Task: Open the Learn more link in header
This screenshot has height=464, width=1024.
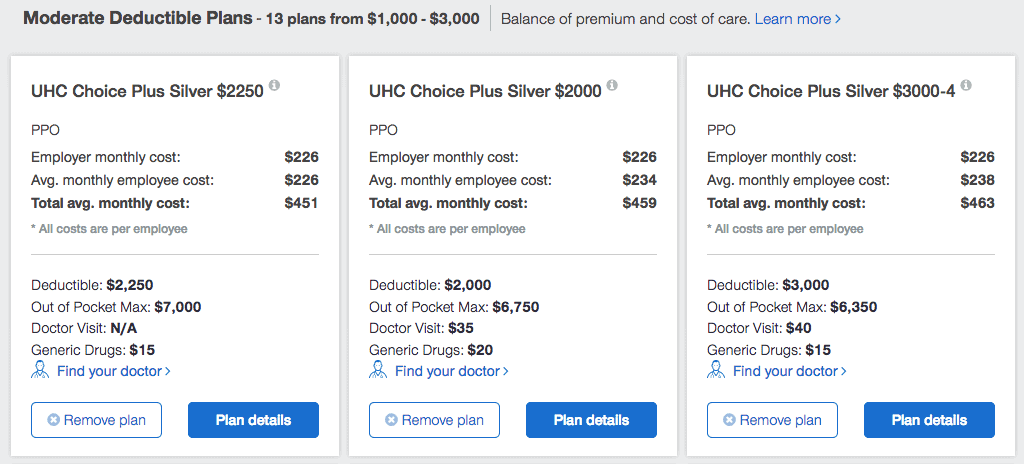Action: tap(797, 19)
